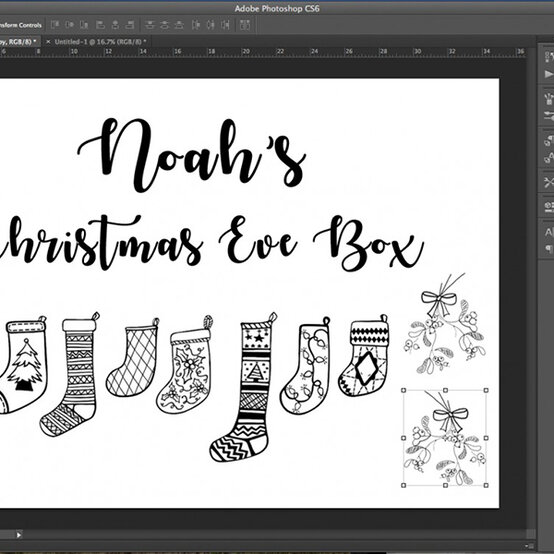Select the "Noah's" script text on canvas
Image resolution: width=554 pixels, height=554 pixels.
[x=192, y=155]
